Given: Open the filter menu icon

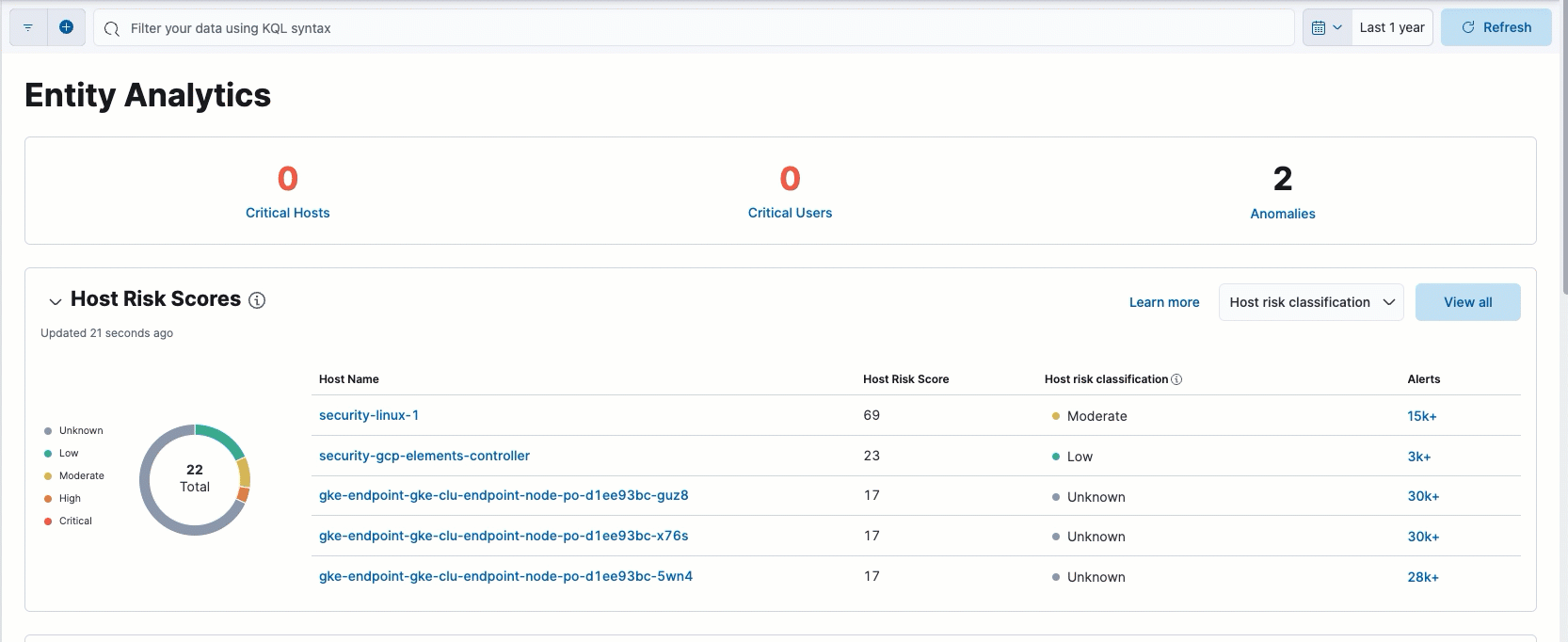Looking at the screenshot, I should [28, 28].
